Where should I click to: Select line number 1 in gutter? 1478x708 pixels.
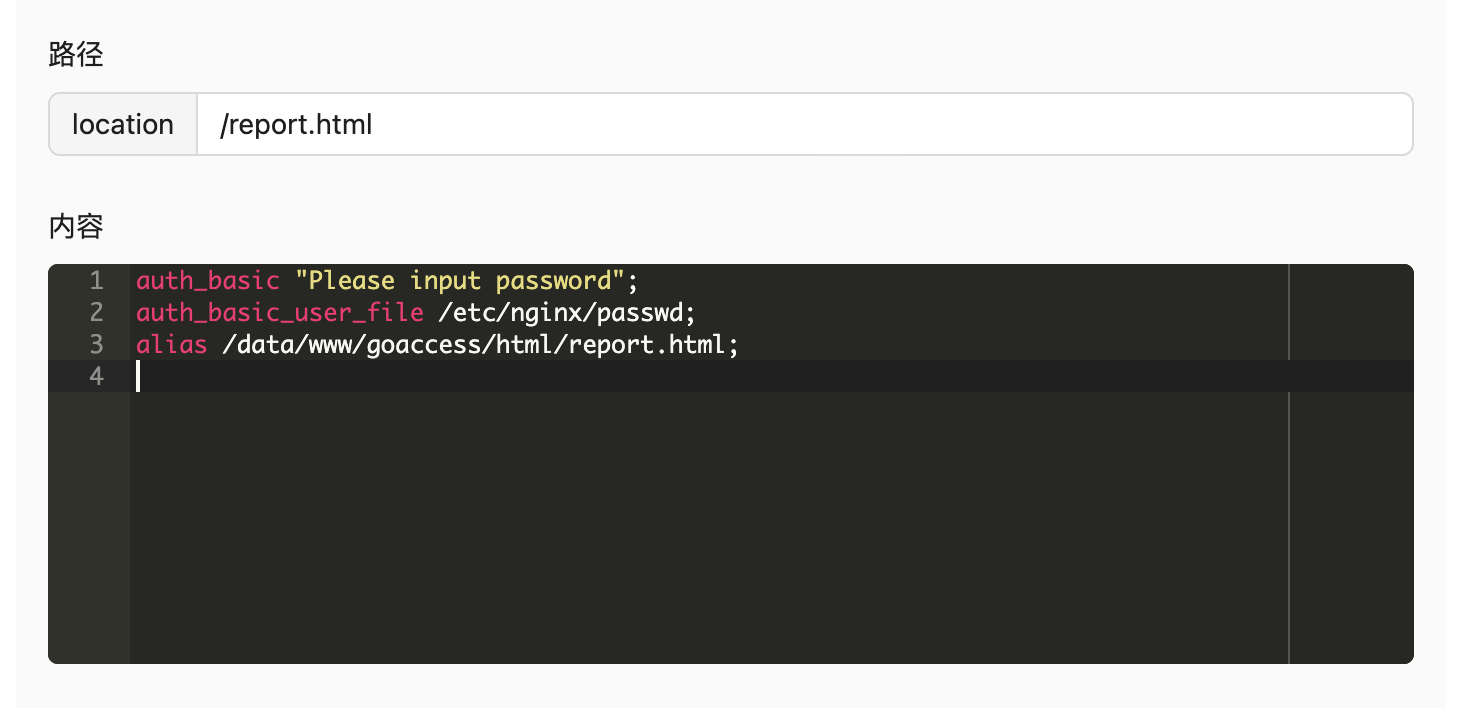pos(96,280)
